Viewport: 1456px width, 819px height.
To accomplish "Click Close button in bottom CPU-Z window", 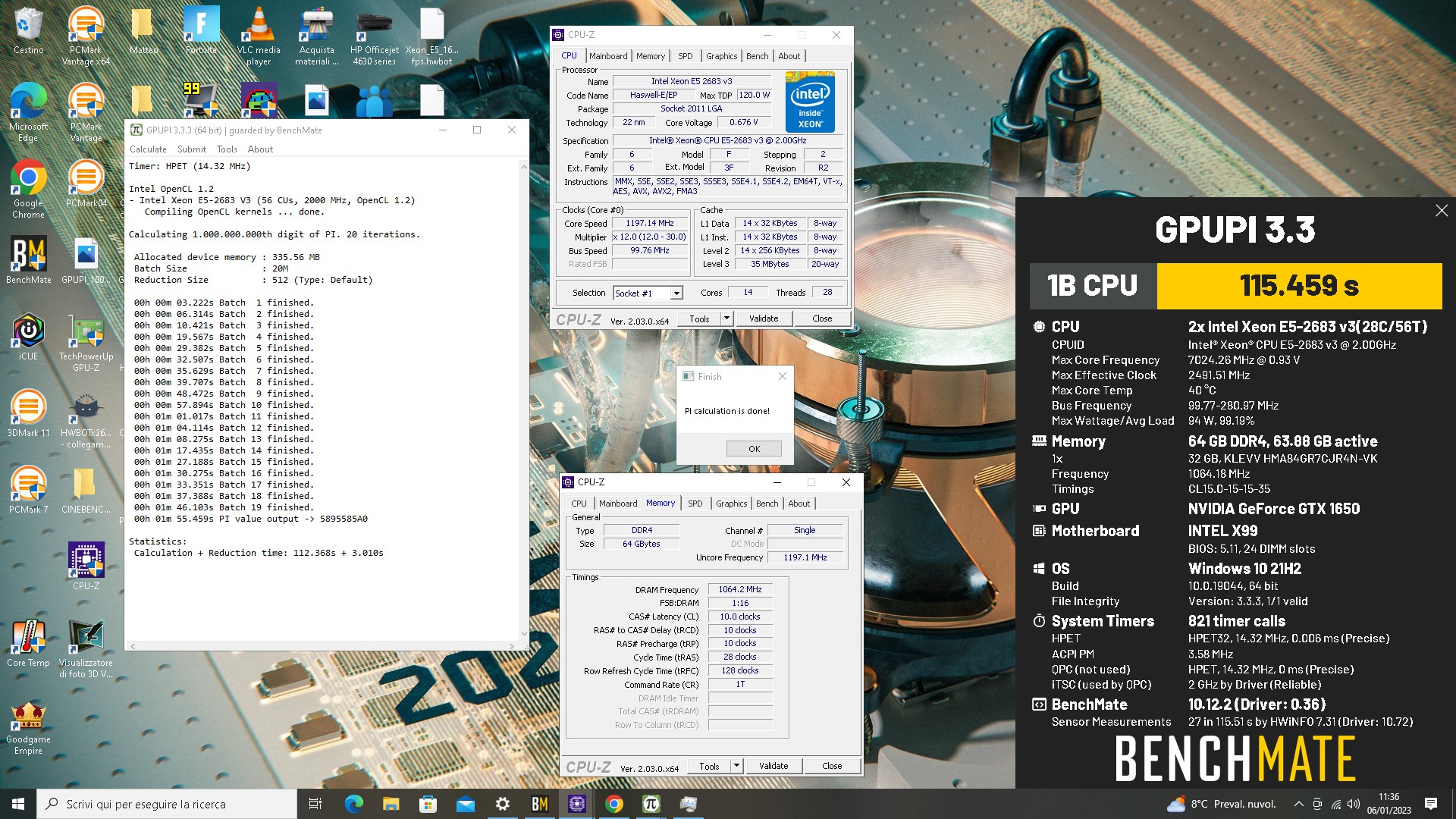I will click(832, 766).
